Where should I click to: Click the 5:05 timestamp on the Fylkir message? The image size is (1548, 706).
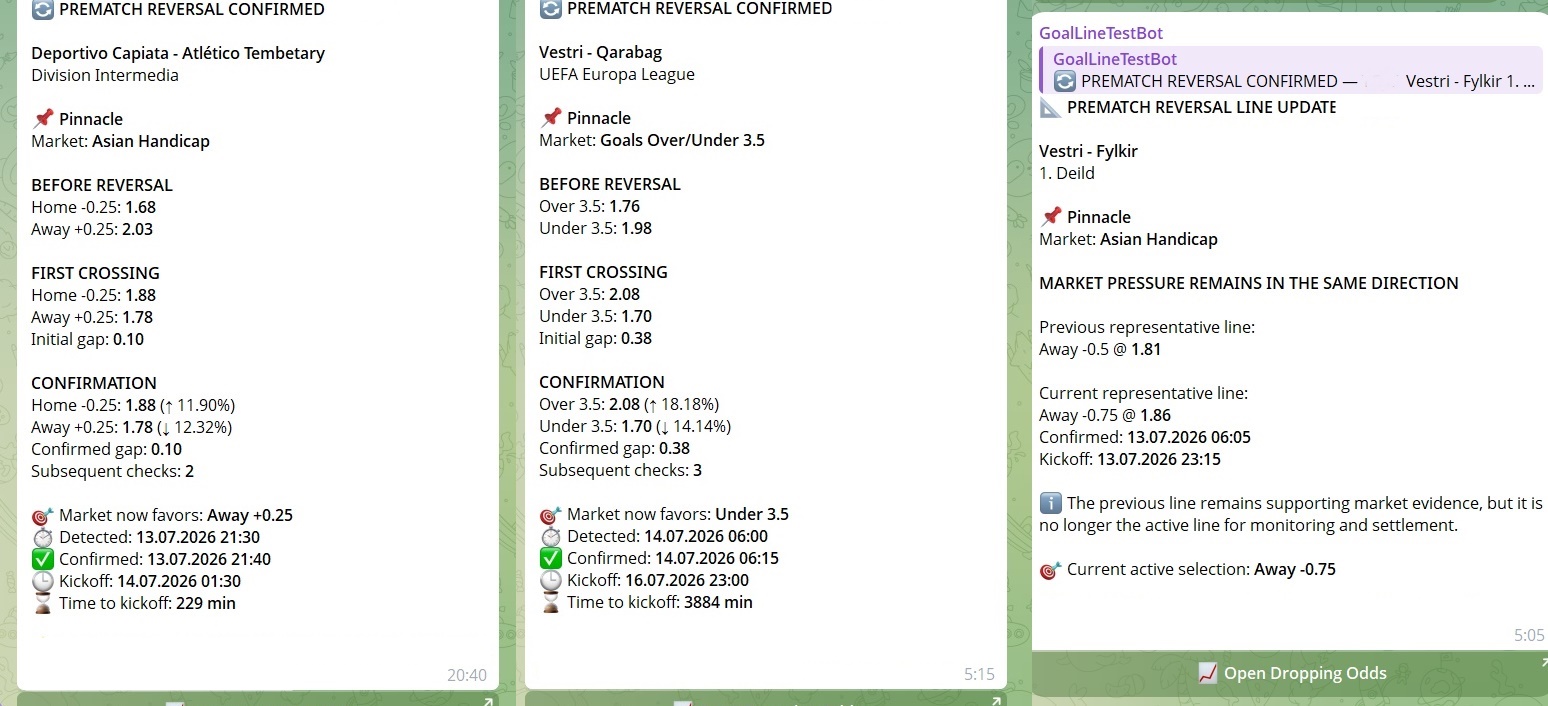tap(1529, 635)
